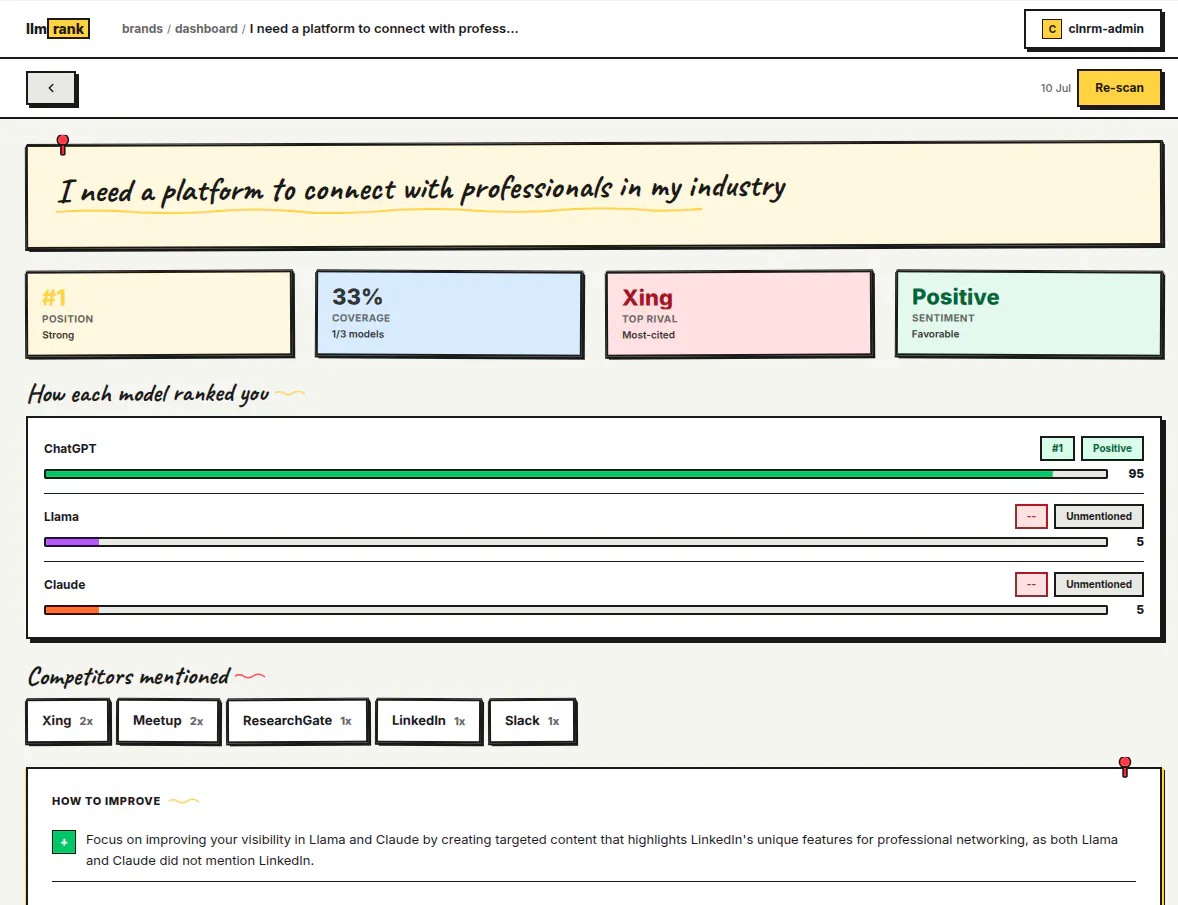Click the ChatGPT green score bar

[x=575, y=474]
